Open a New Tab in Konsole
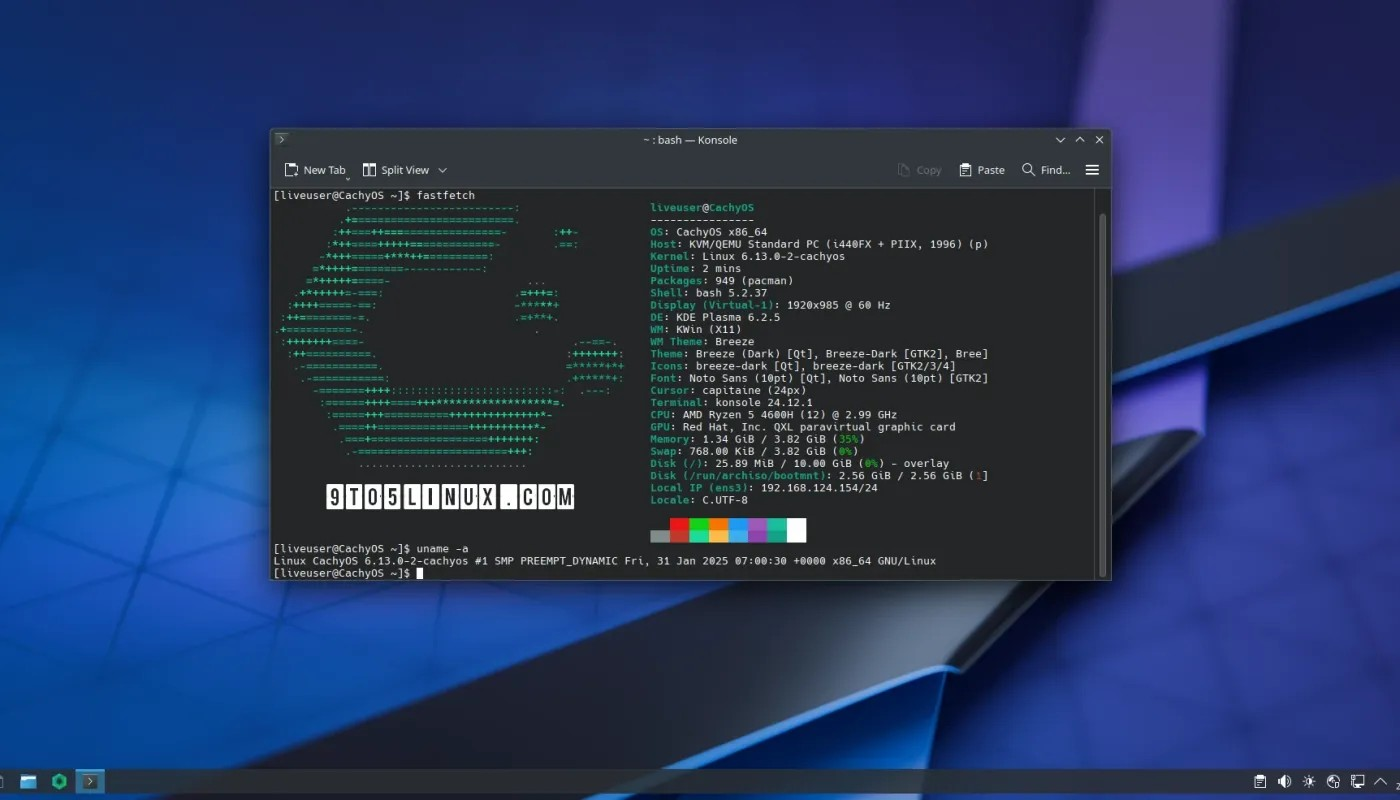 click(315, 170)
